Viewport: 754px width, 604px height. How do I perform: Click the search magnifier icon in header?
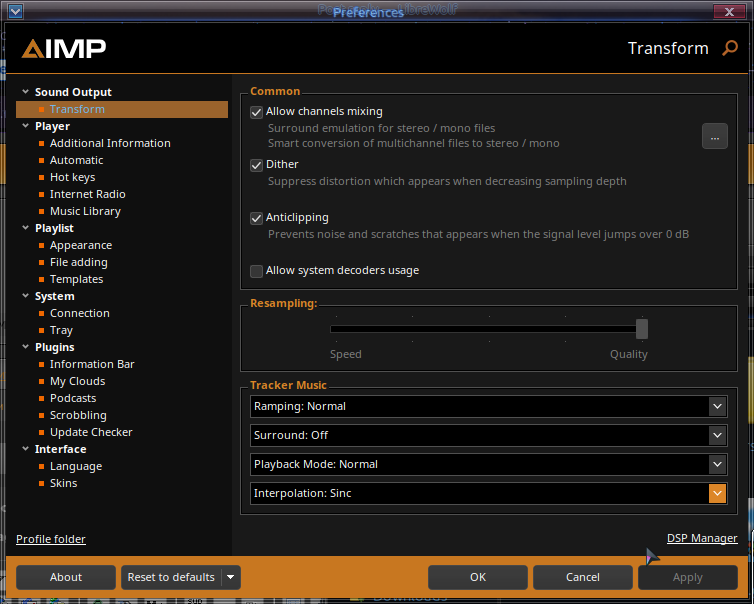(730, 48)
